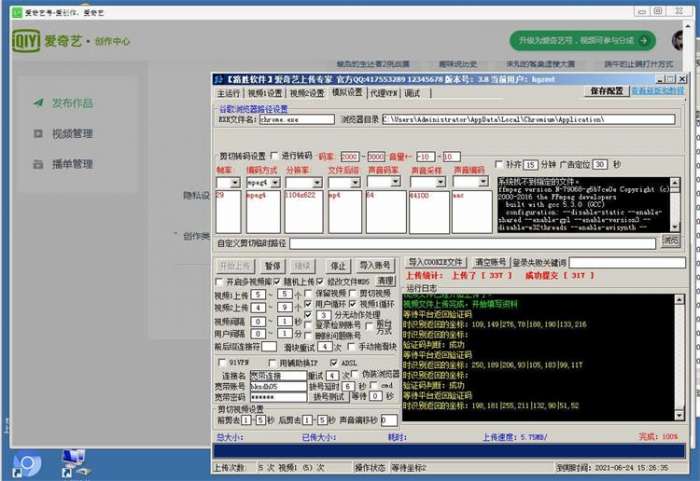Open the user avatar in iQIYI page
The width and height of the screenshot is (700, 481).
pyautogui.click(x=678, y=41)
